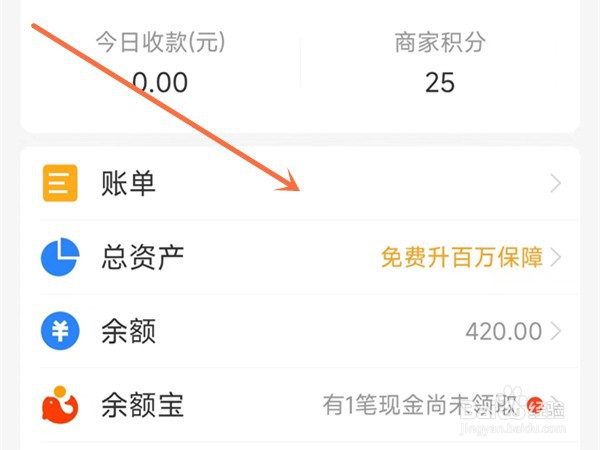Viewport: 600px width, 450px height.
Task: Expand the 余额 row chevron
Action: 556,331
